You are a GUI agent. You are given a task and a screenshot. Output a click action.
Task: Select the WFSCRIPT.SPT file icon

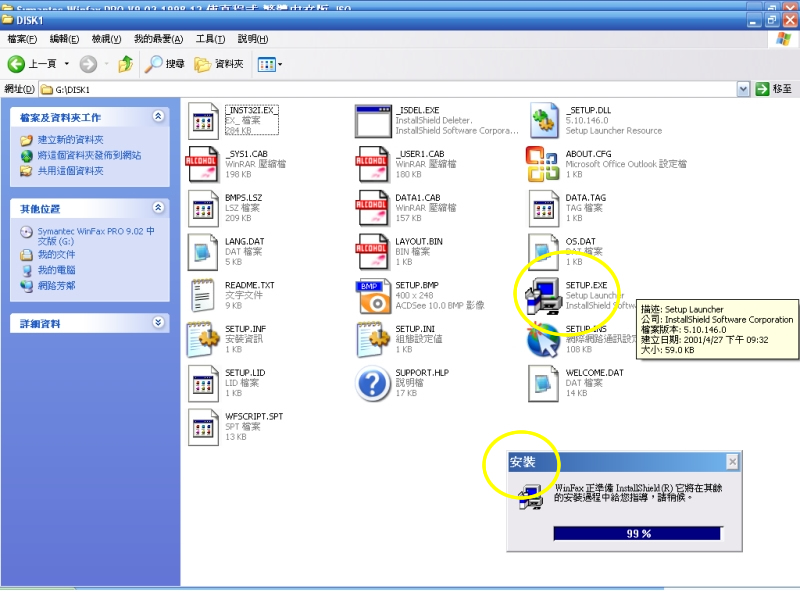pos(203,427)
